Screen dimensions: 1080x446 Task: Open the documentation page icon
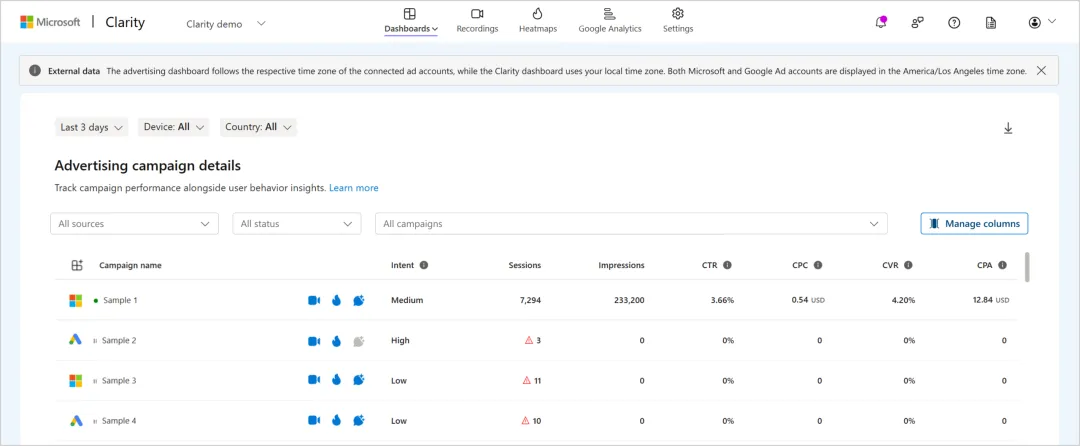990,22
